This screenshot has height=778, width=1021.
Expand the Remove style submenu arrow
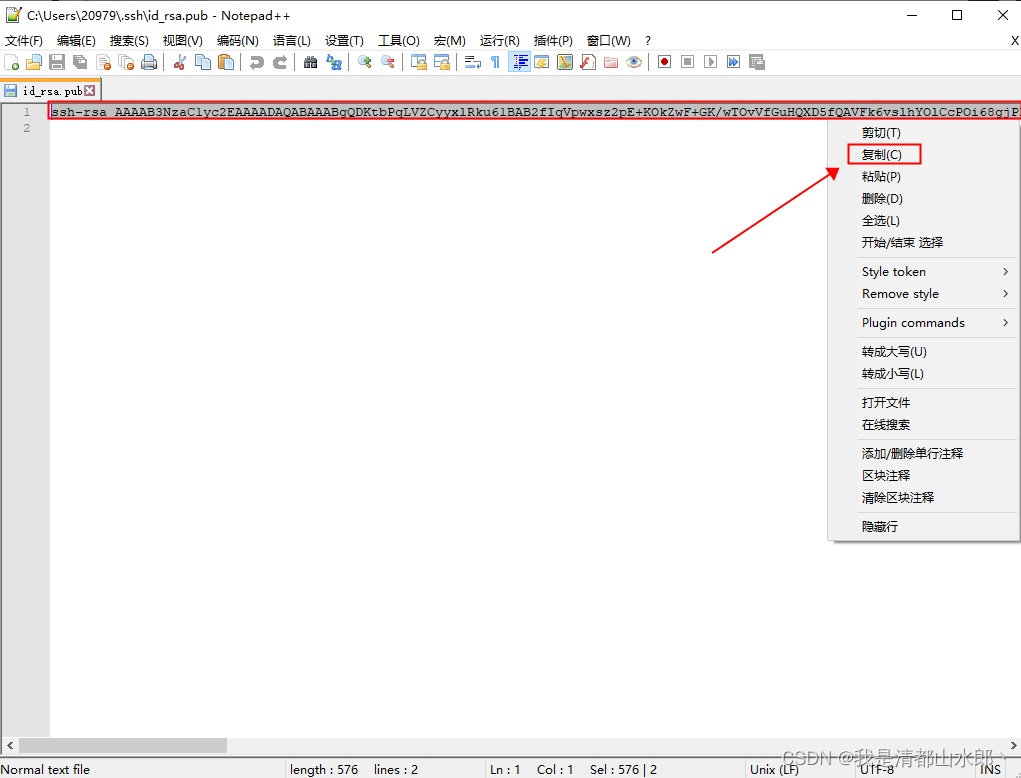click(1005, 294)
